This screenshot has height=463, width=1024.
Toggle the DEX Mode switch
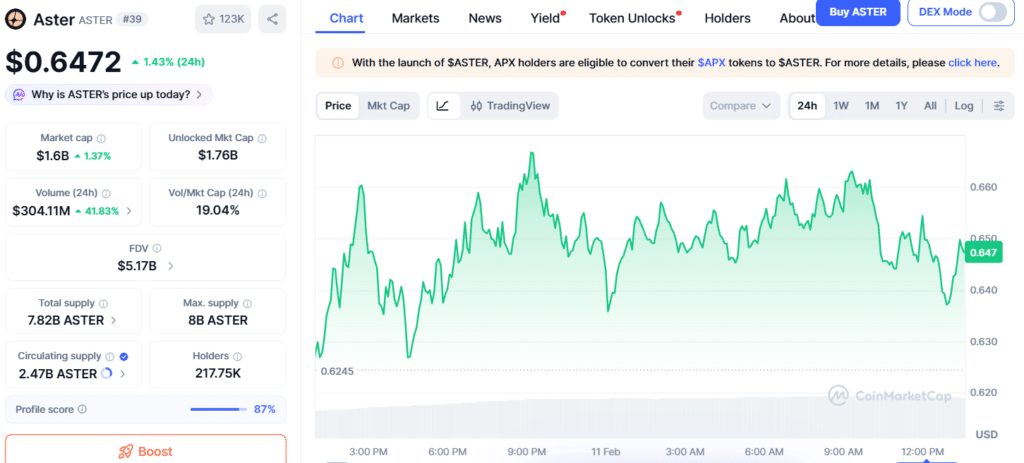point(993,12)
